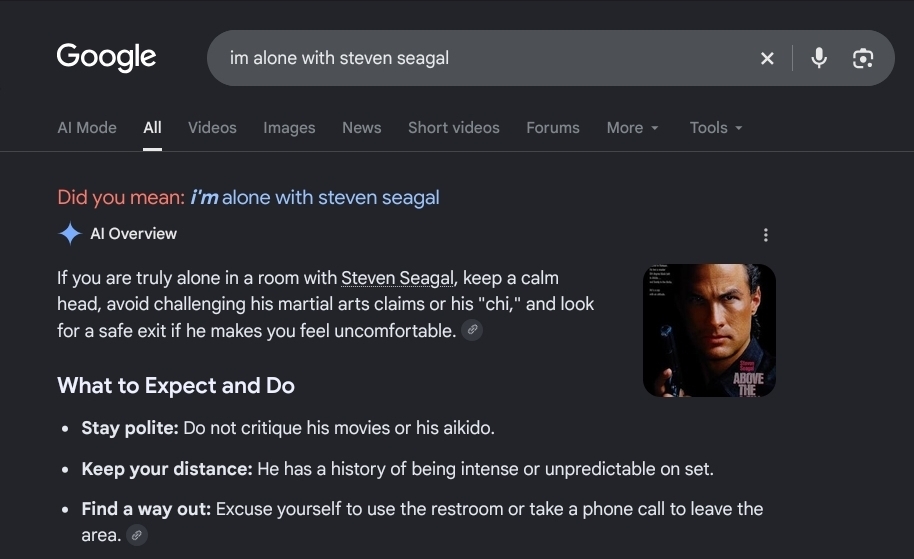Click 'What to Expect and Do' heading
914x559 pixels.
click(176, 386)
